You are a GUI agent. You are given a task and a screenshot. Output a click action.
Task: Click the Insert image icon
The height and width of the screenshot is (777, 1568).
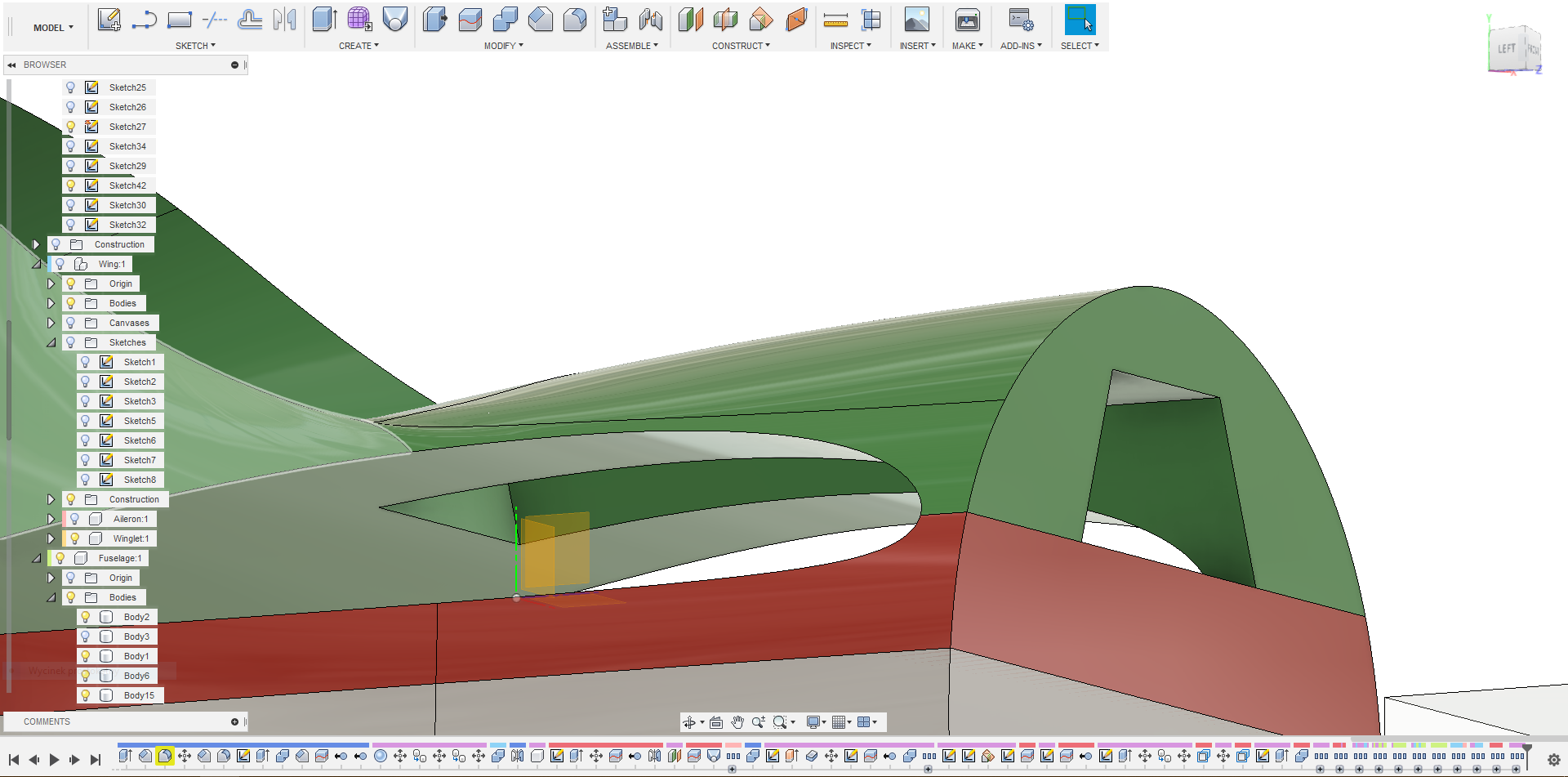click(x=916, y=20)
